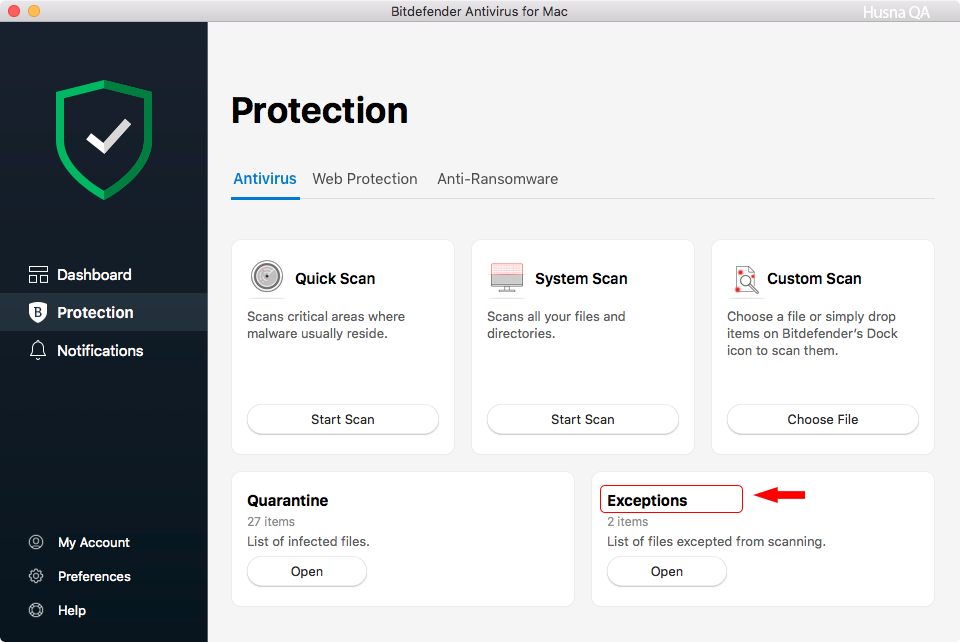The height and width of the screenshot is (642, 960).
Task: Open the Exceptions list
Action: 667,572
